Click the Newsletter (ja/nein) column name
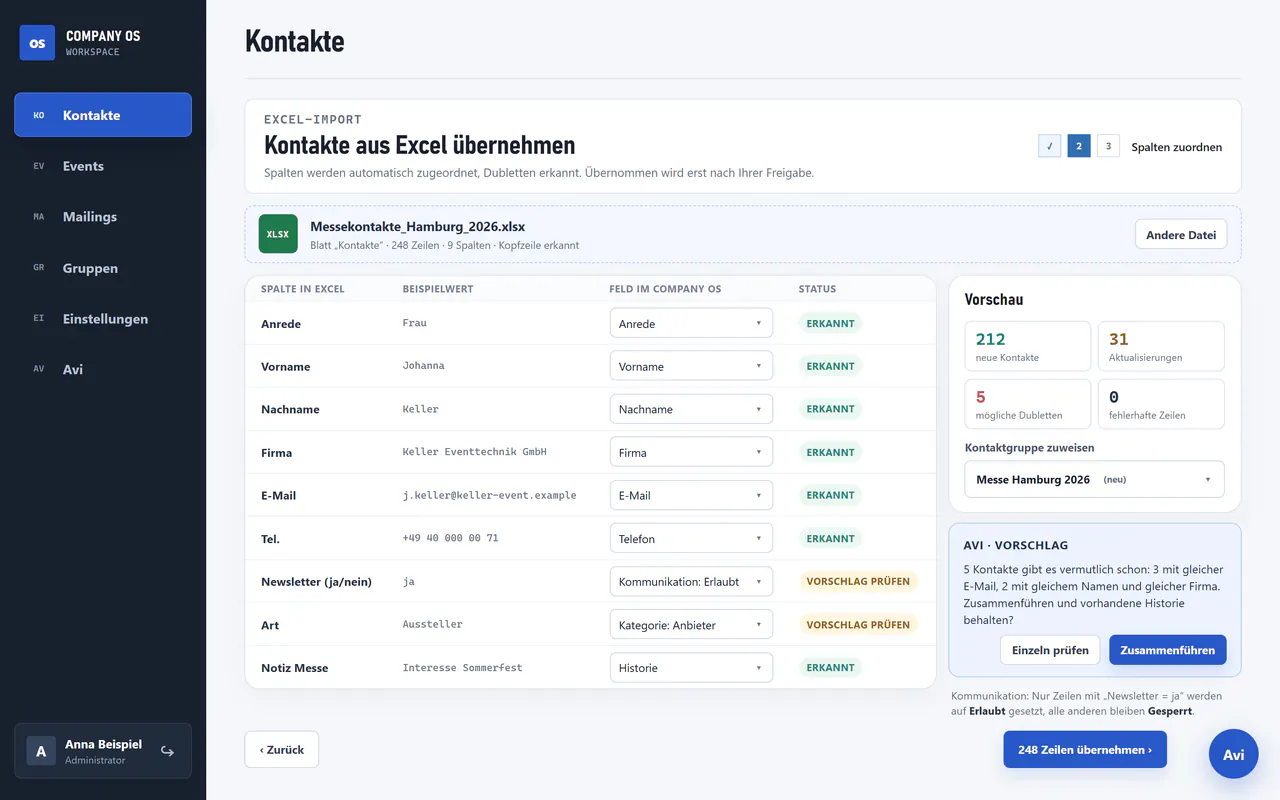This screenshot has height=800, width=1280. coord(316,581)
